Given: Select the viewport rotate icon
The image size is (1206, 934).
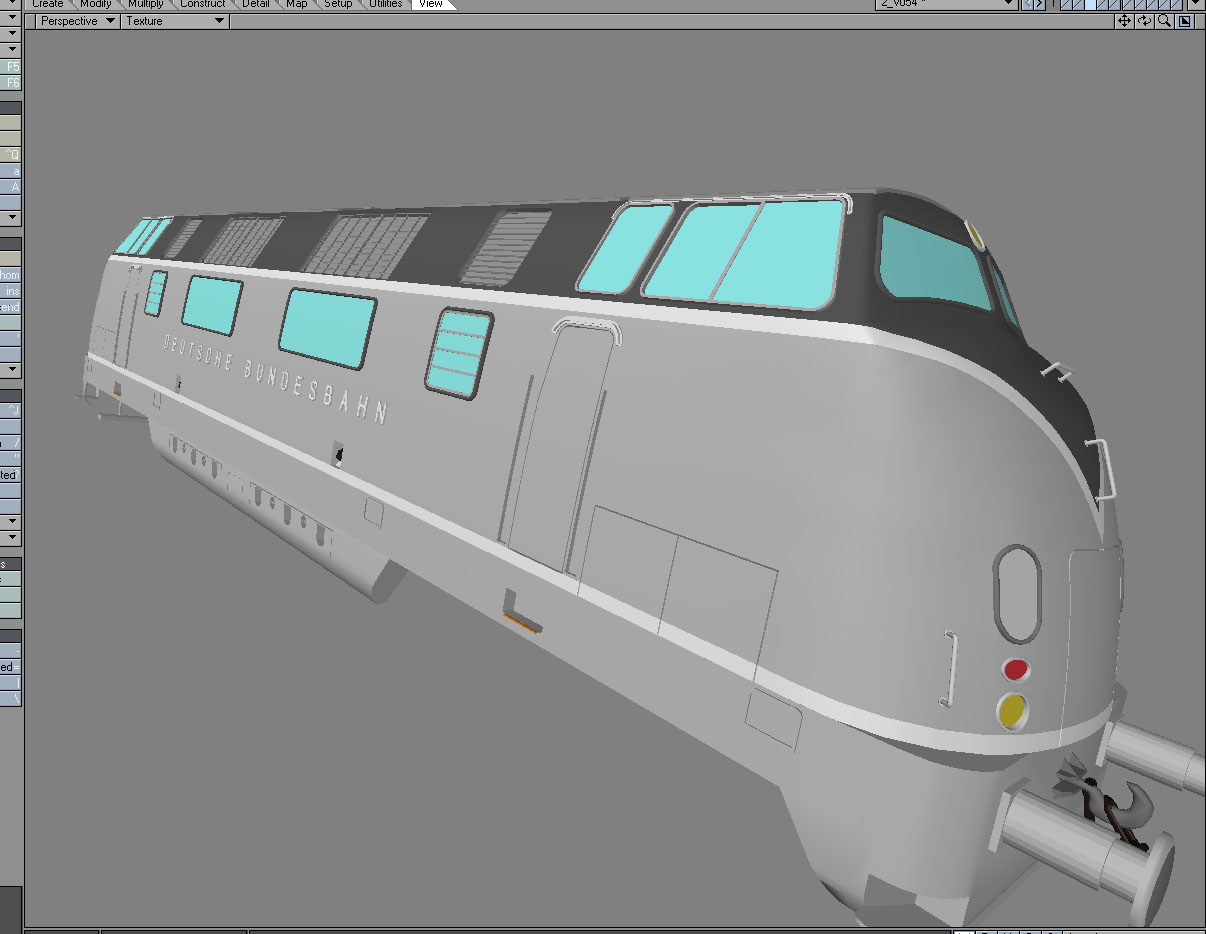Looking at the screenshot, I should 1144,21.
